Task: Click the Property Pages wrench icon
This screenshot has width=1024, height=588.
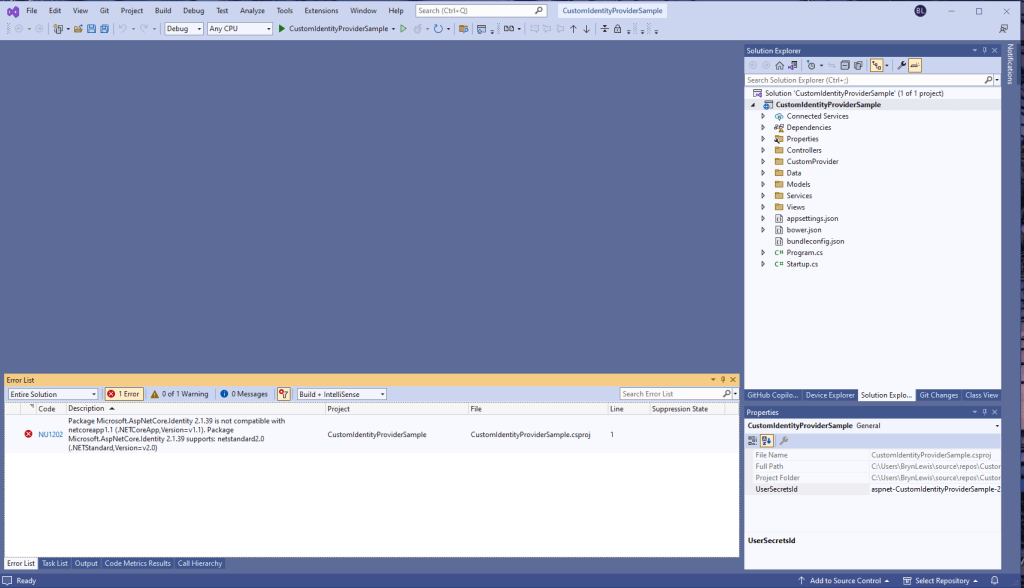Action: [784, 440]
